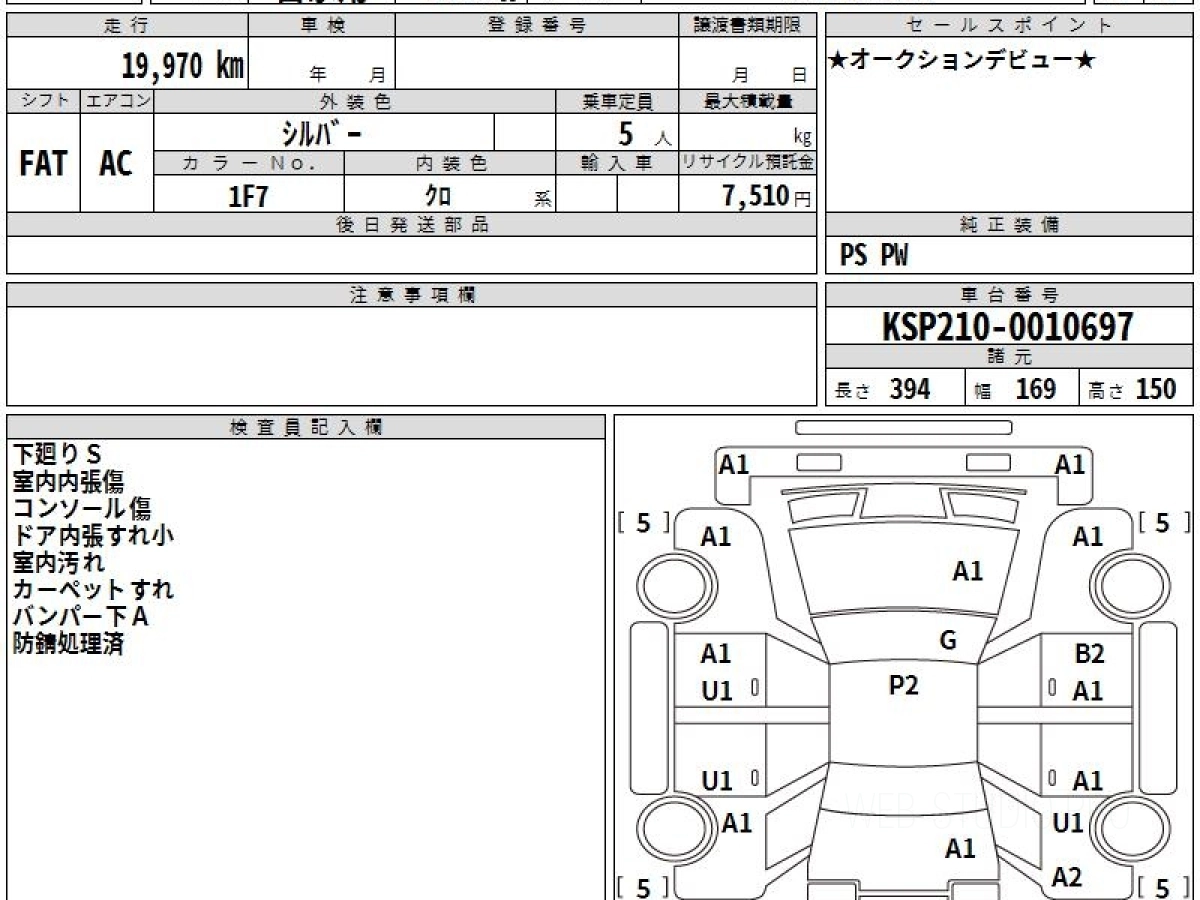Select inspector note 防錆処理済
Screen dimensions: 1200x900
tap(69, 644)
